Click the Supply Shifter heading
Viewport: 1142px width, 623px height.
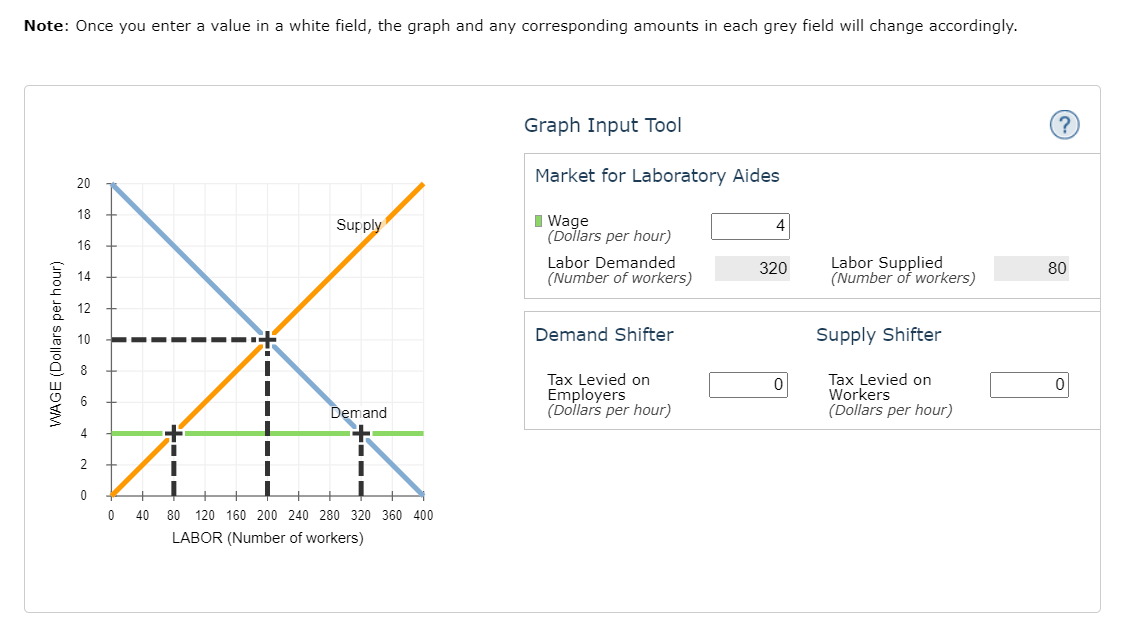tap(878, 335)
